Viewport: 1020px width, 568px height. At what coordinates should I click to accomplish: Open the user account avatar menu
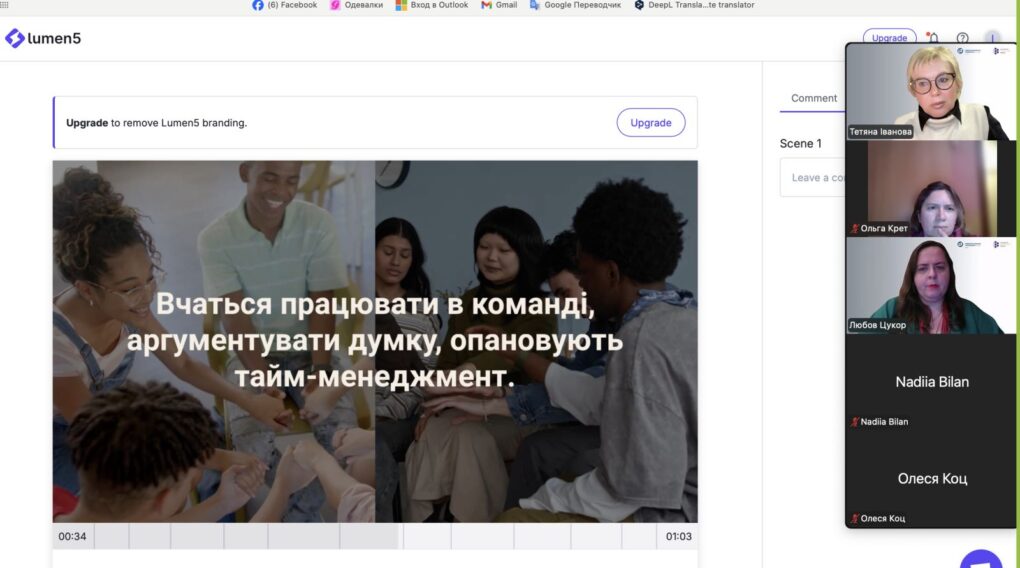pos(992,39)
